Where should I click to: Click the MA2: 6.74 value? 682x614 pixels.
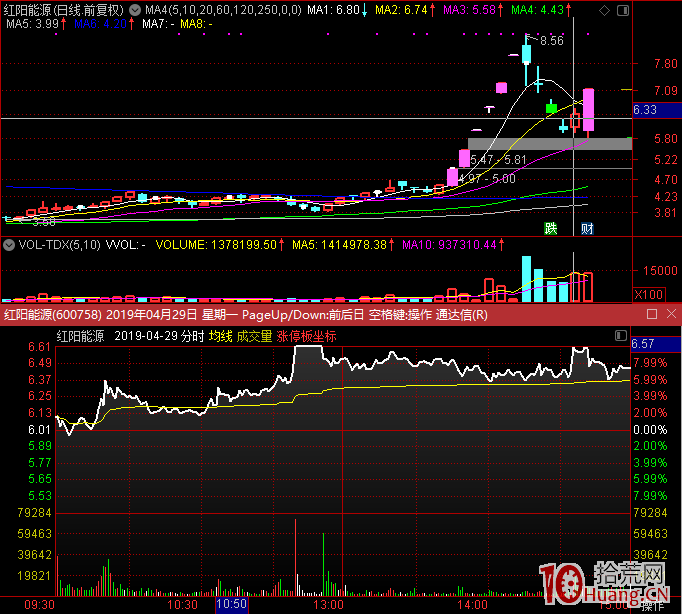pos(401,10)
